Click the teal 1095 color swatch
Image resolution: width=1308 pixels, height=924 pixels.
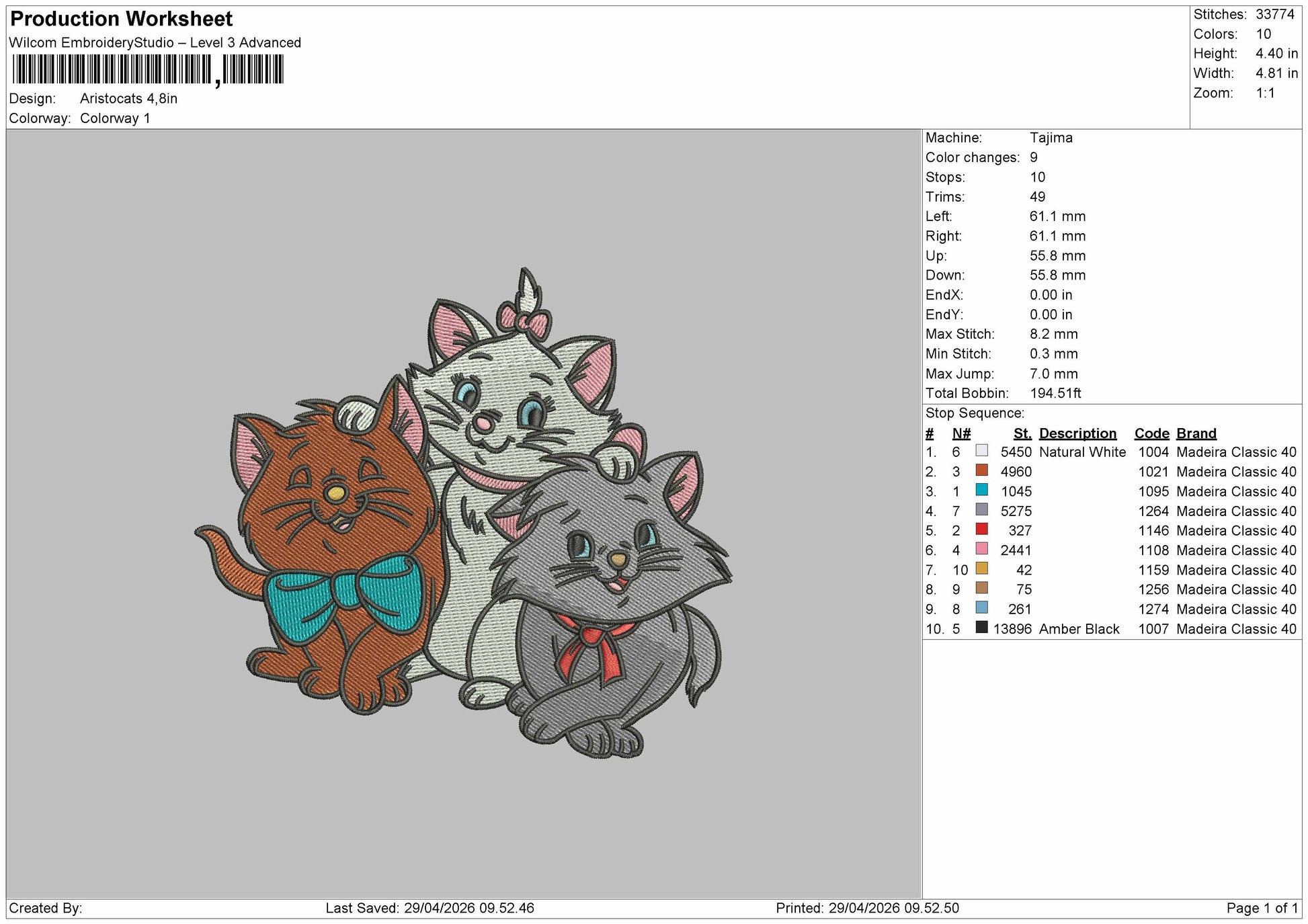tap(981, 490)
